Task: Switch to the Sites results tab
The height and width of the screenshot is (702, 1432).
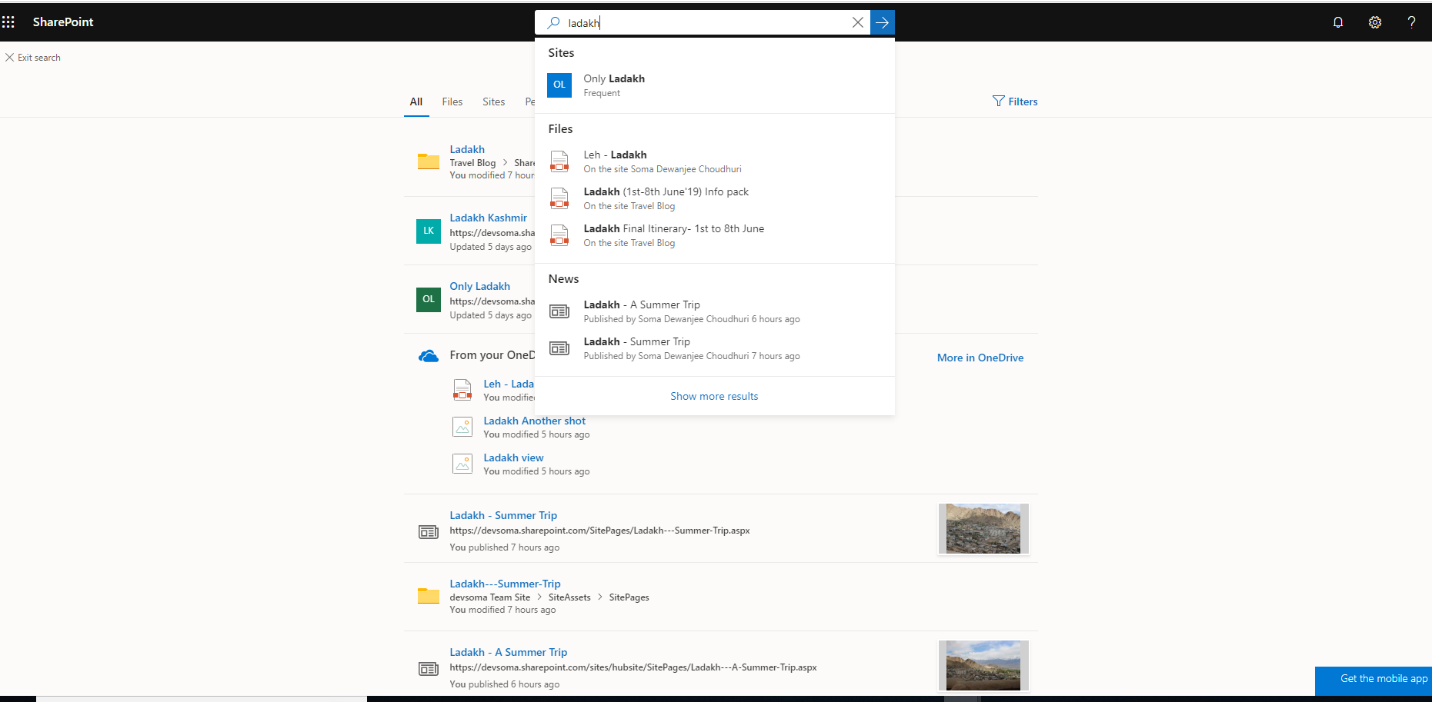Action: (493, 101)
